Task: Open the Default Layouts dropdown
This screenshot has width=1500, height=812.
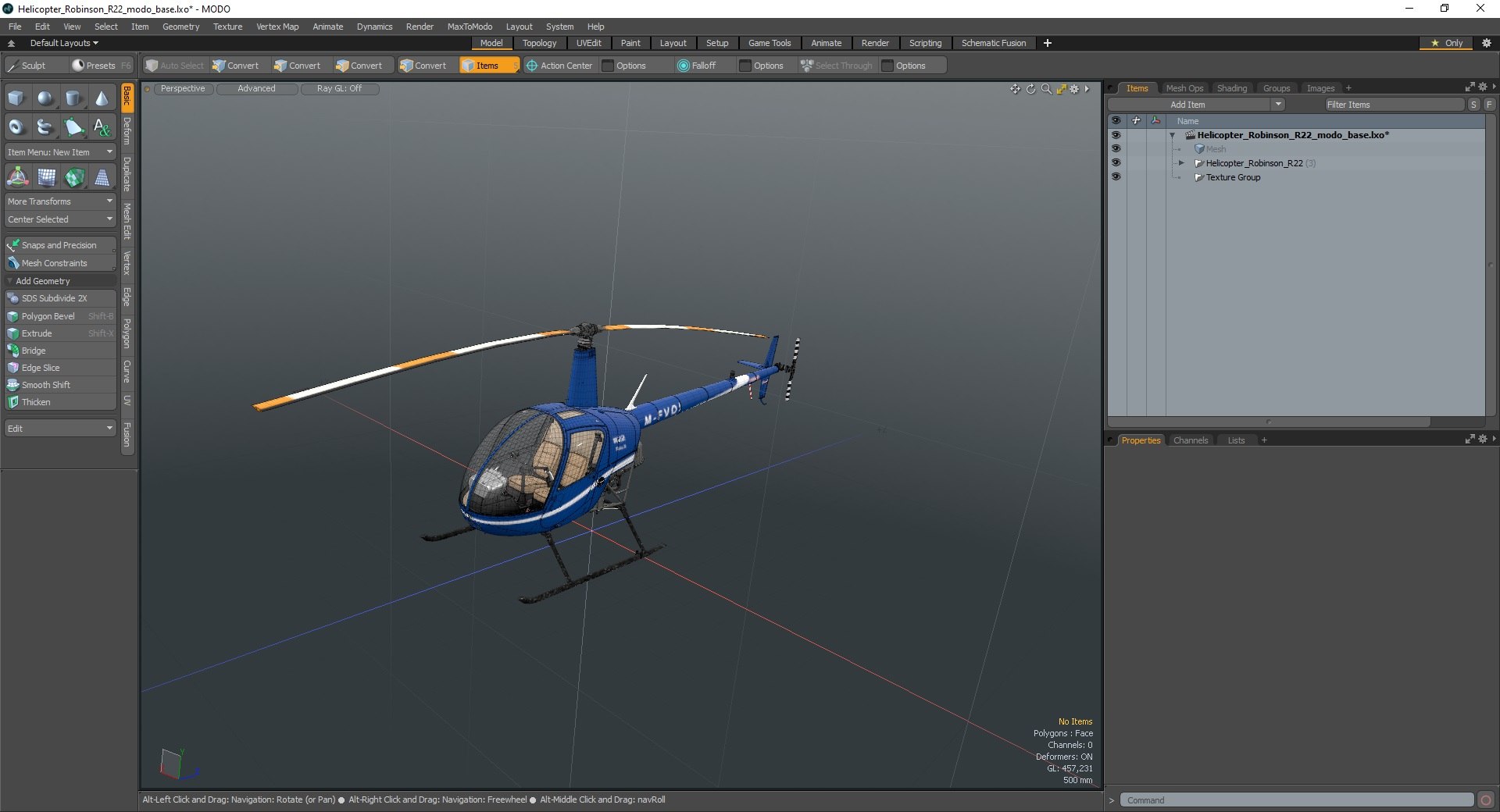Action: click(x=64, y=43)
